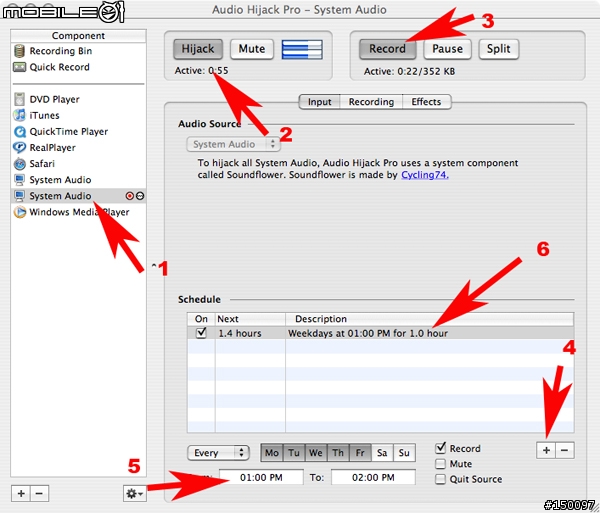The height and width of the screenshot is (513, 600).
Task: Choose the DVD Player icon in the sidebar
Action: 19,99
